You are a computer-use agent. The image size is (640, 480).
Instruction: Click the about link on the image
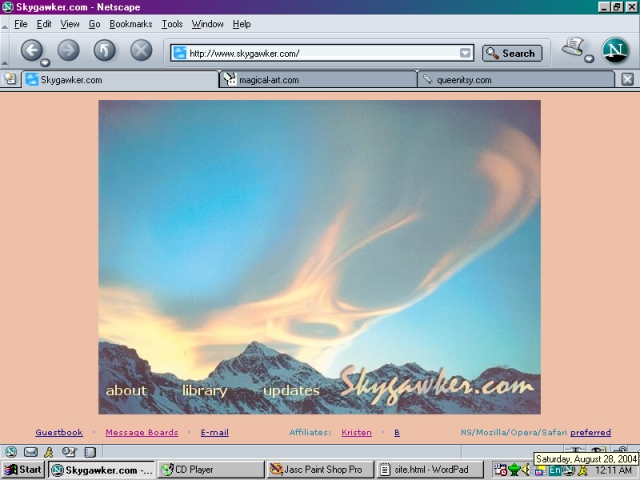[x=126, y=391]
